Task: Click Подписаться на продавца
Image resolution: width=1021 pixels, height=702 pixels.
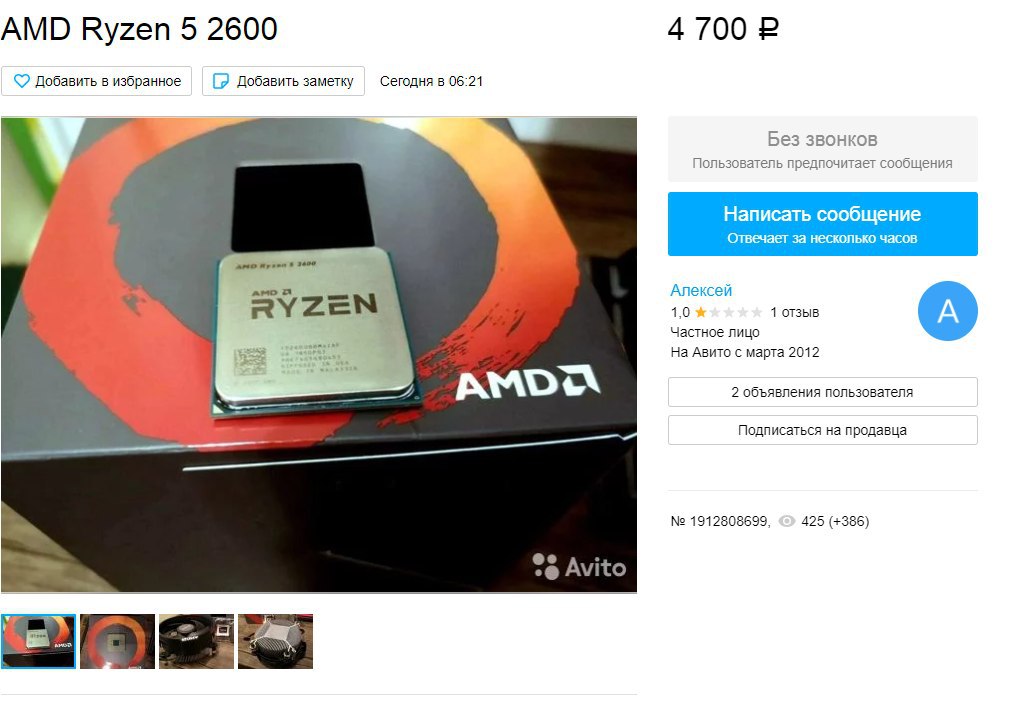Action: (822, 430)
